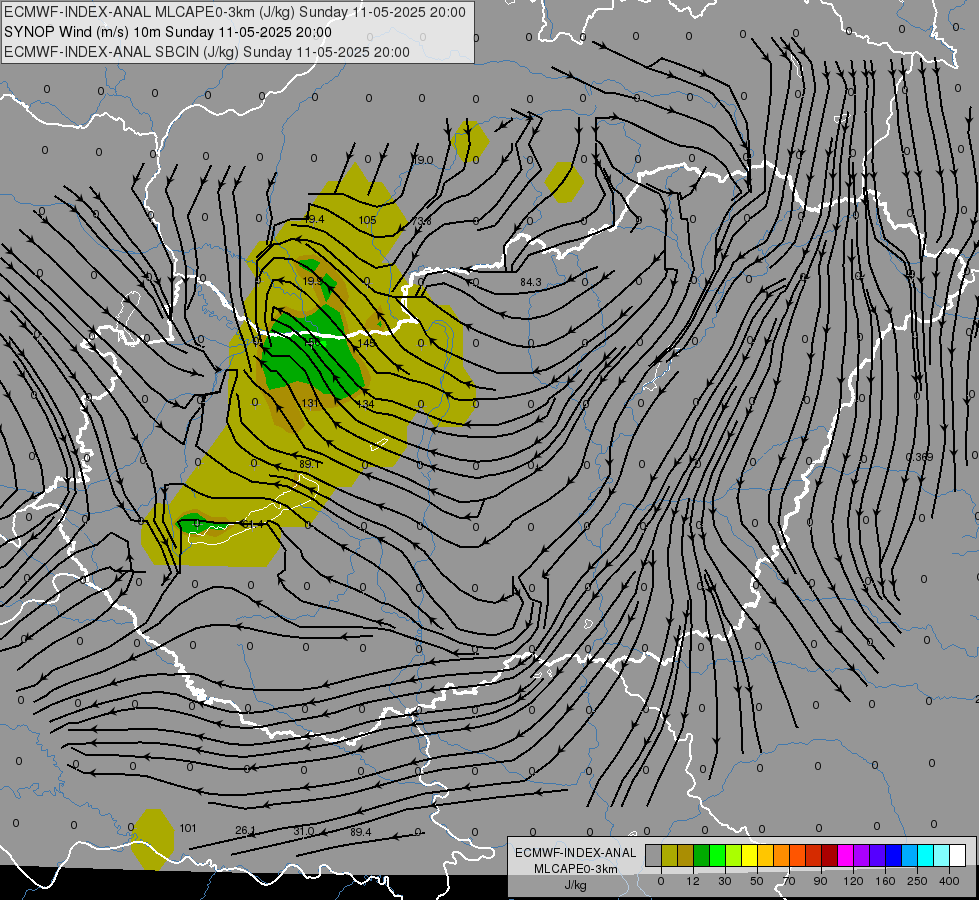
Task: Click the pure yellow legend swatch before 50
Action: 750,855
